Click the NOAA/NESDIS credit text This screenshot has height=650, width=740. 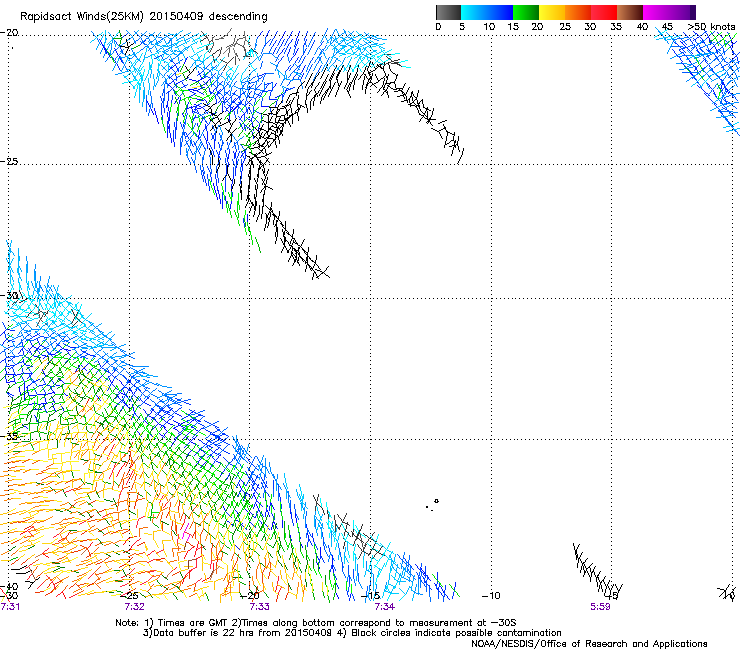tap(589, 644)
